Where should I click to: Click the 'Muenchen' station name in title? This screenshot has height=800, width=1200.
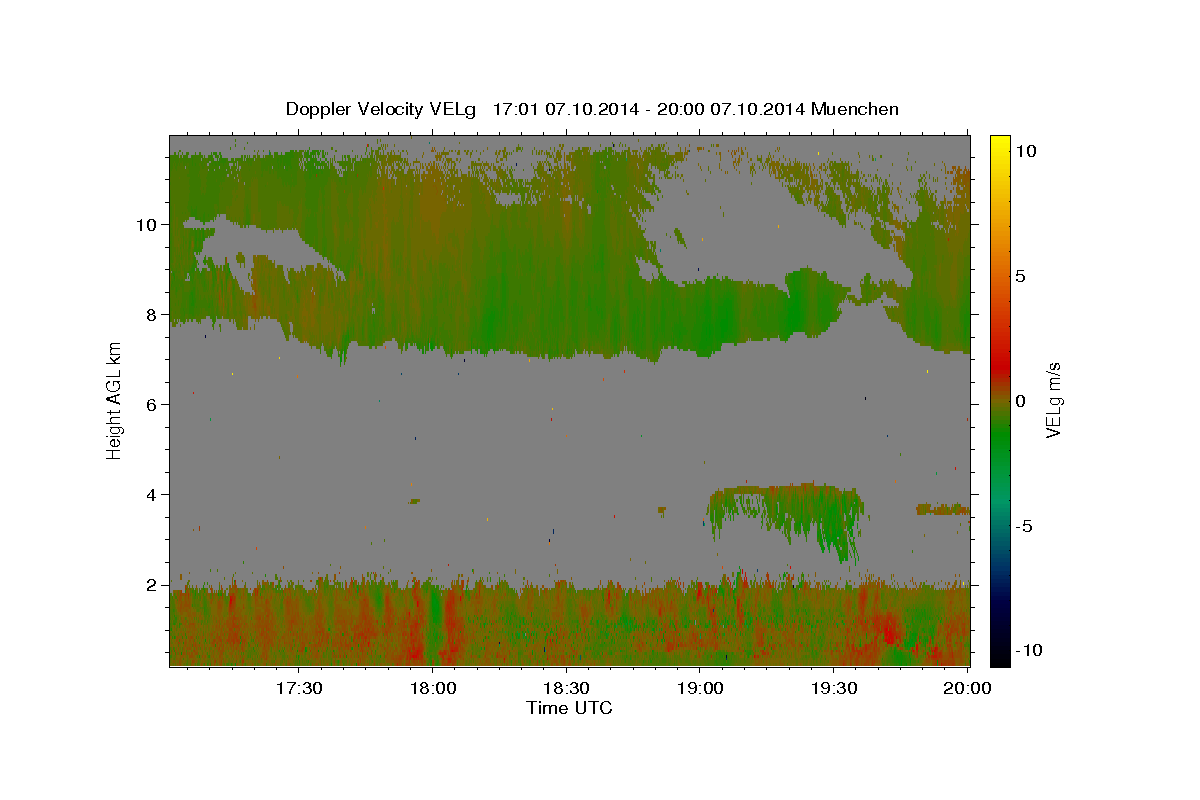pos(855,109)
